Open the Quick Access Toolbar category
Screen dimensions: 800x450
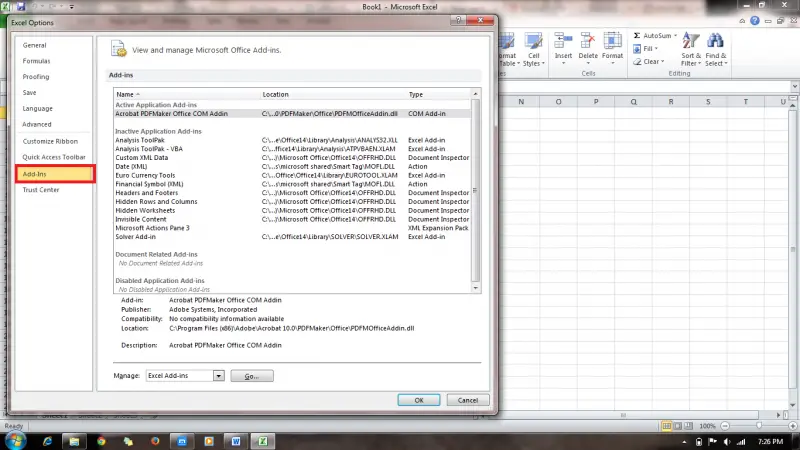click(x=54, y=157)
